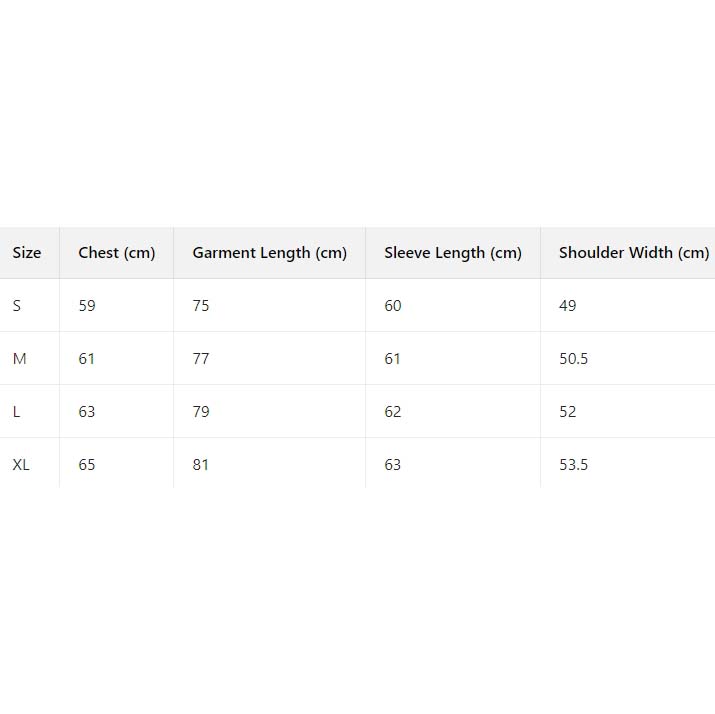The height and width of the screenshot is (714, 715).
Task: Click chest value 65 for size XL
Action: tap(87, 465)
